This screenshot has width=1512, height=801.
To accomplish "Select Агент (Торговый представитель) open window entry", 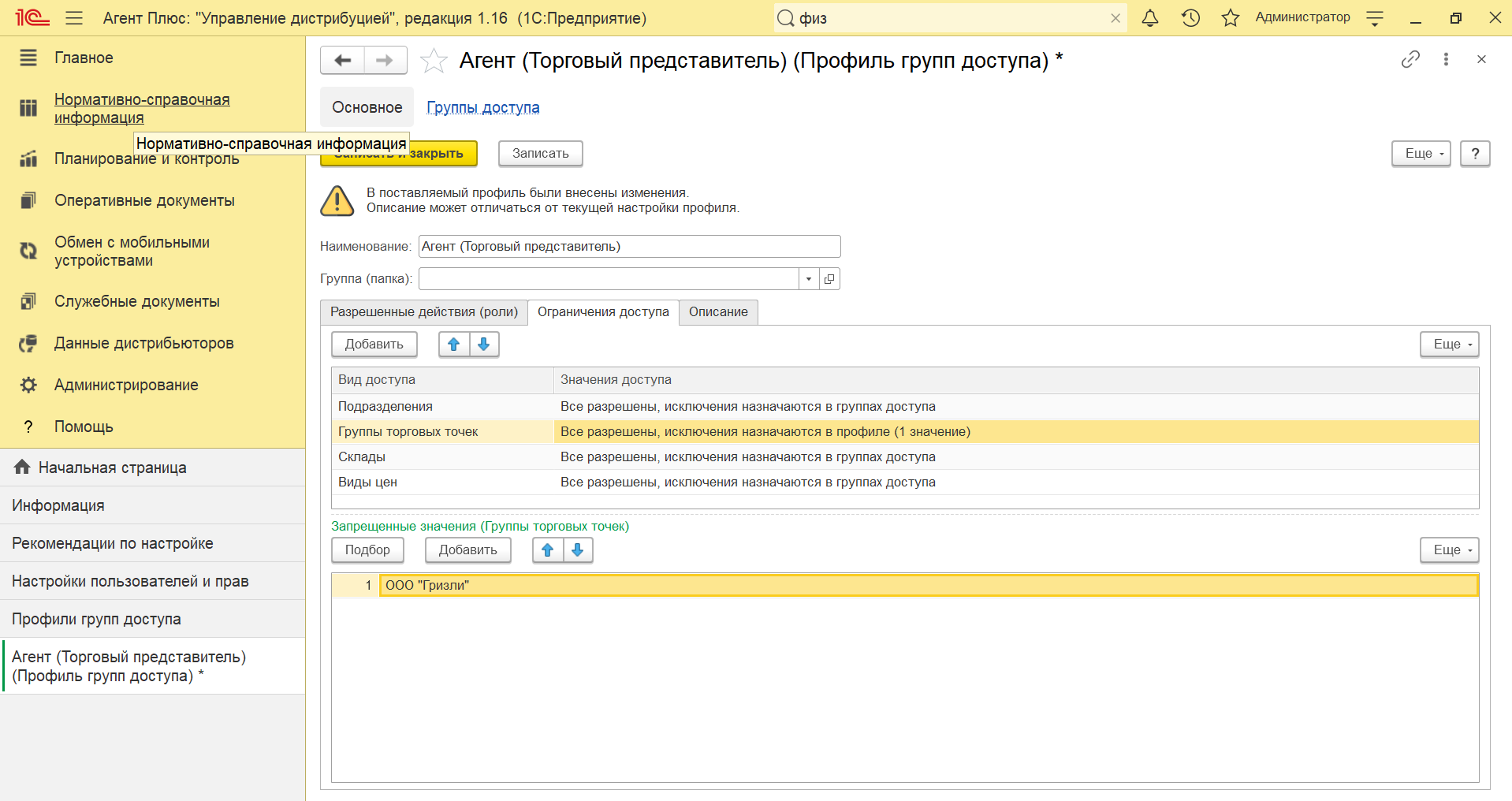I will [x=152, y=666].
